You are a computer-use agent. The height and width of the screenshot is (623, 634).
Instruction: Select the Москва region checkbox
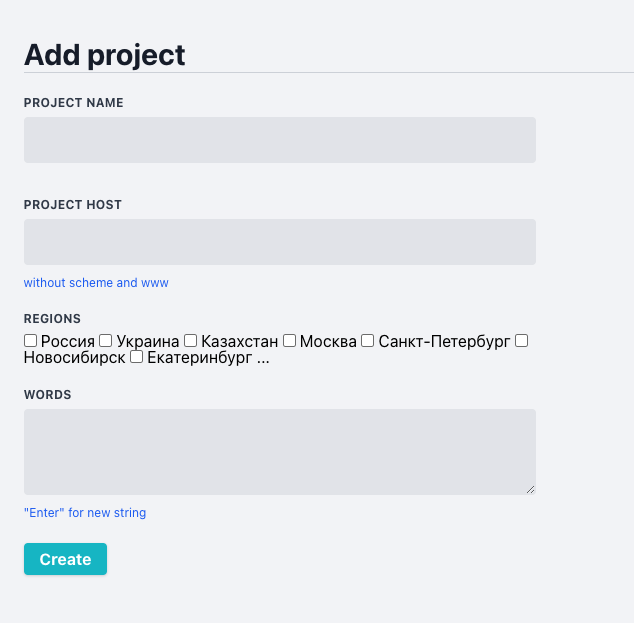coord(290,341)
